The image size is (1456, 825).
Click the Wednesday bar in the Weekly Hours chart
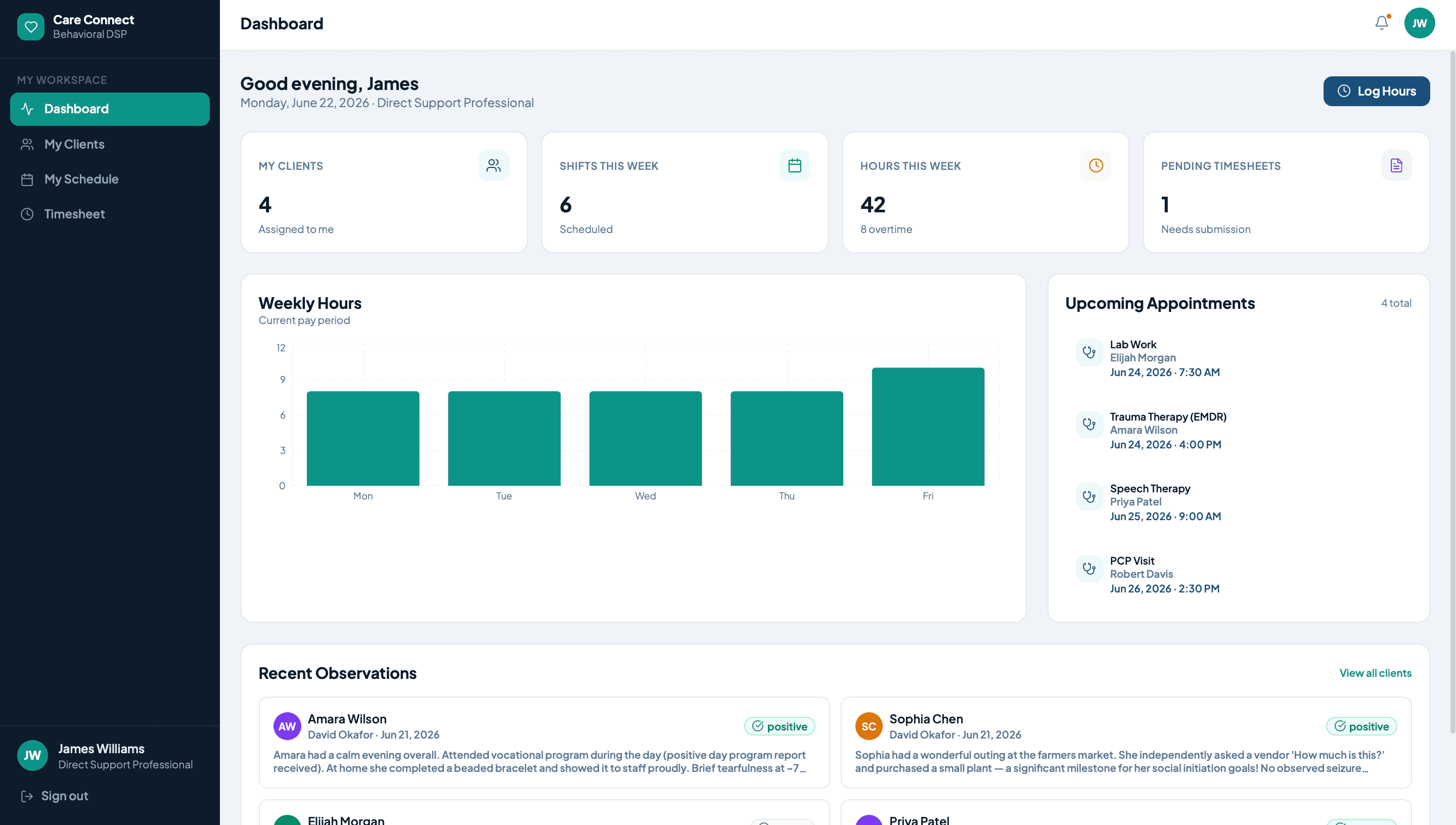point(645,438)
